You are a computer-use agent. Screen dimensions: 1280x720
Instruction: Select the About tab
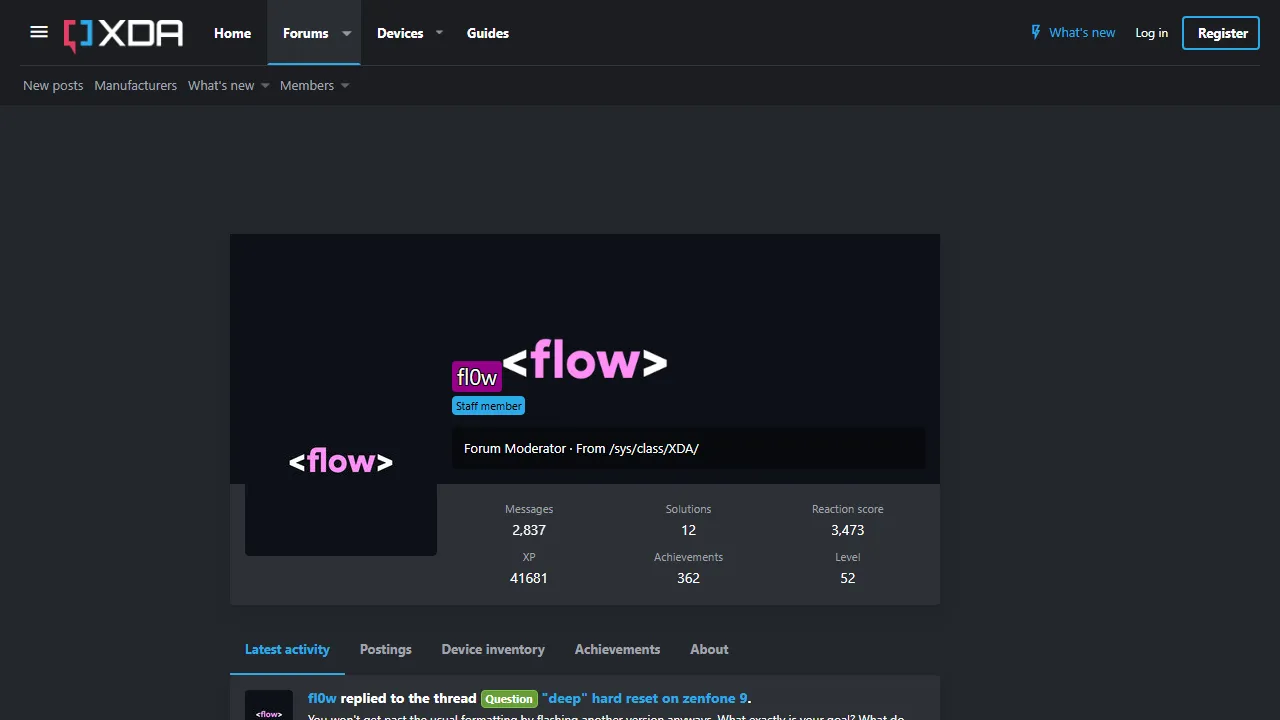coord(709,649)
